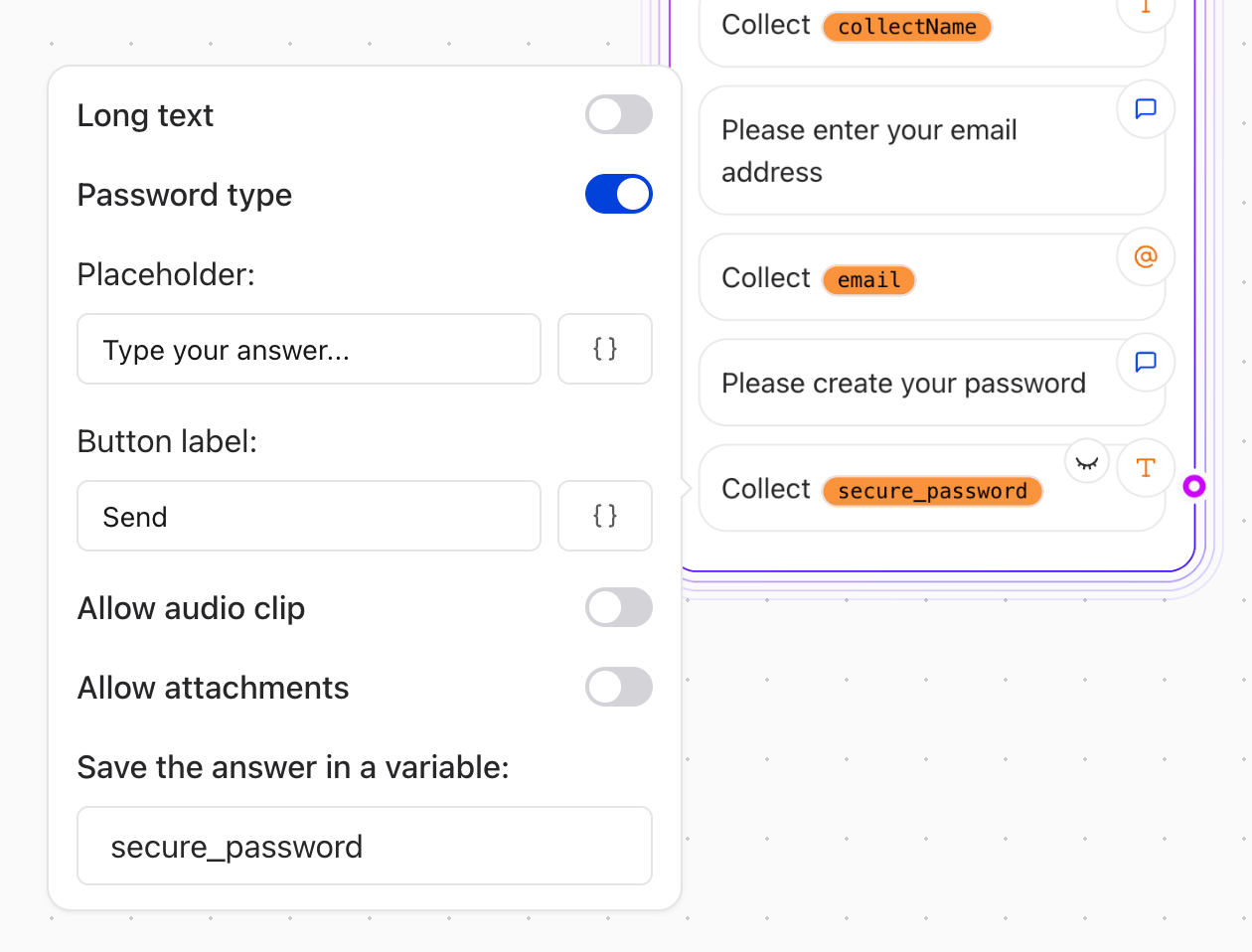Enable the Allow audio clip toggle

618,607
